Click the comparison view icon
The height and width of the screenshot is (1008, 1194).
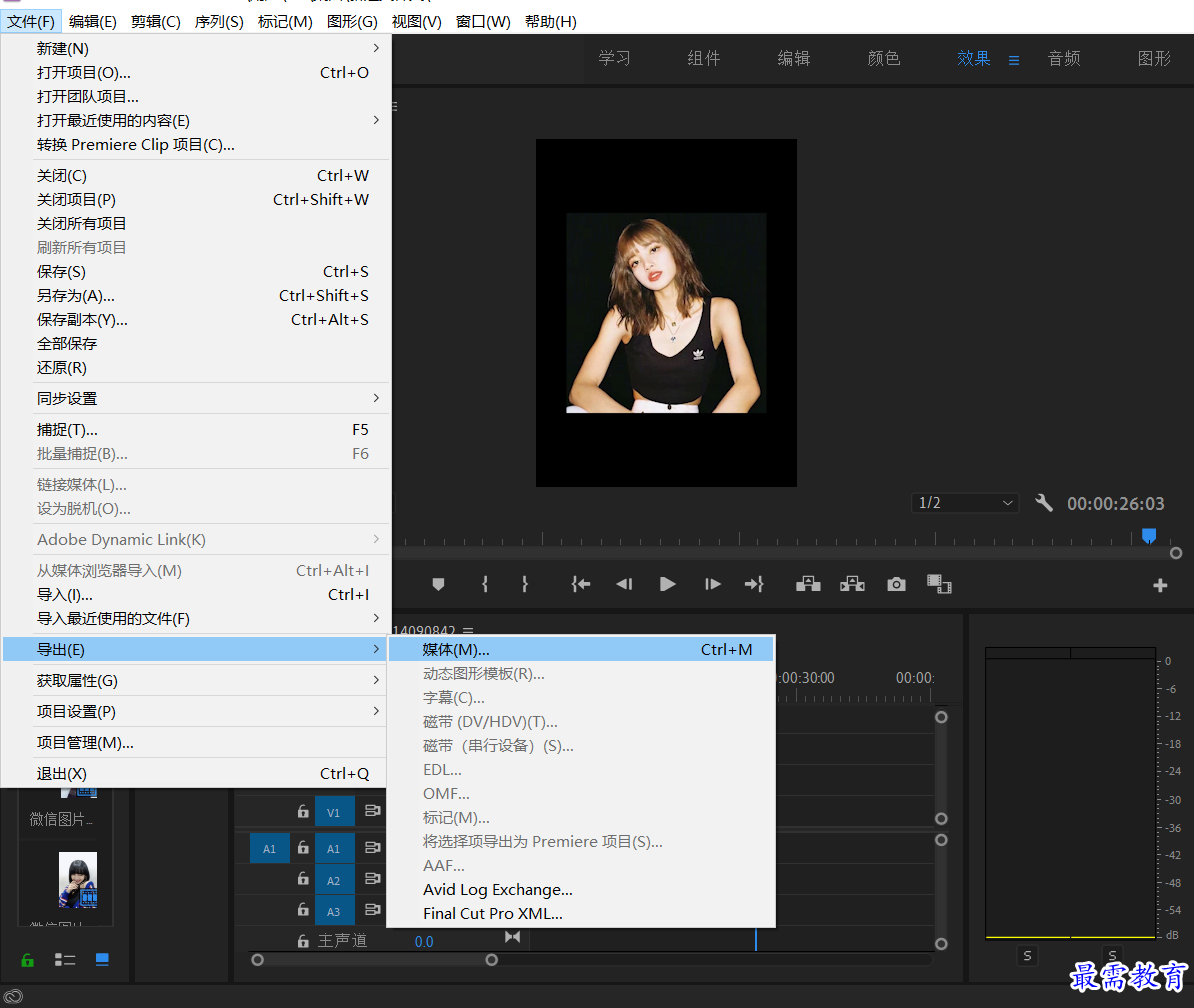(939, 584)
